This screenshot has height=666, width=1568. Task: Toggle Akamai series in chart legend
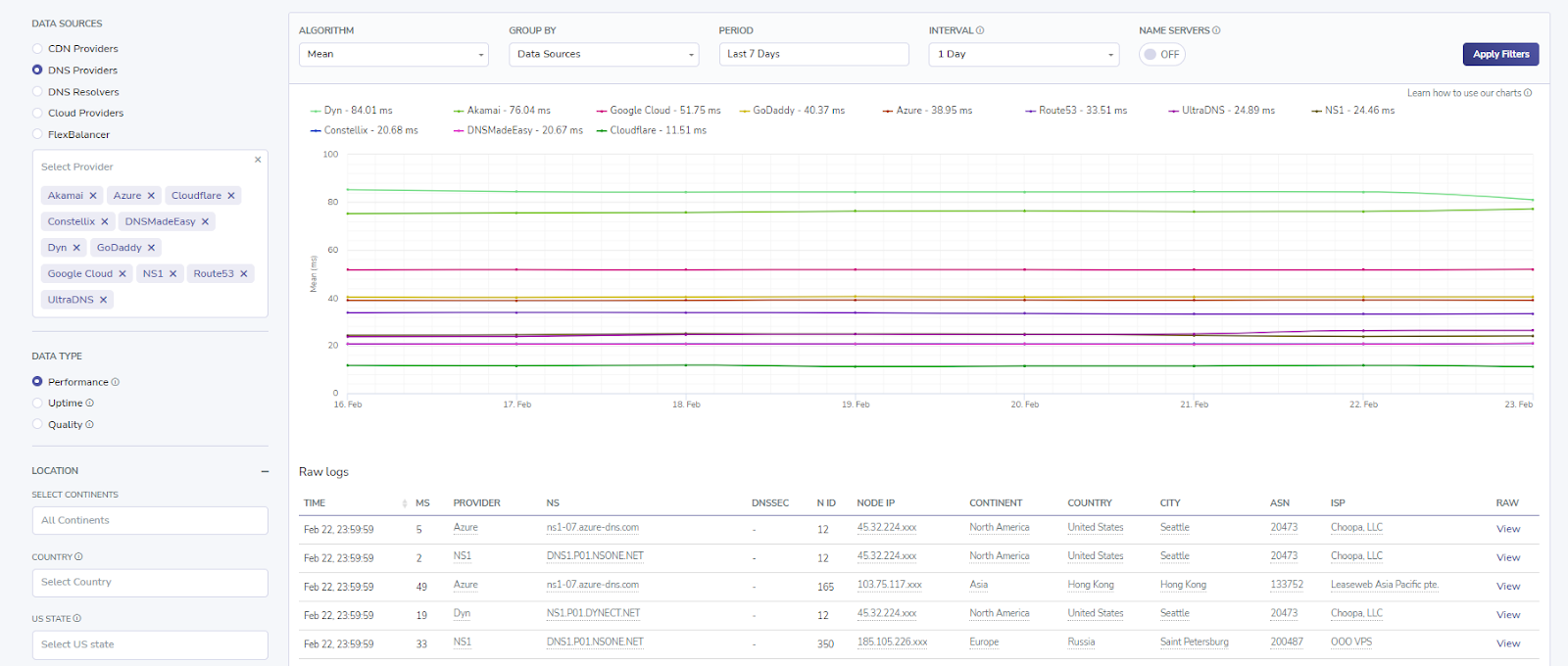point(502,111)
